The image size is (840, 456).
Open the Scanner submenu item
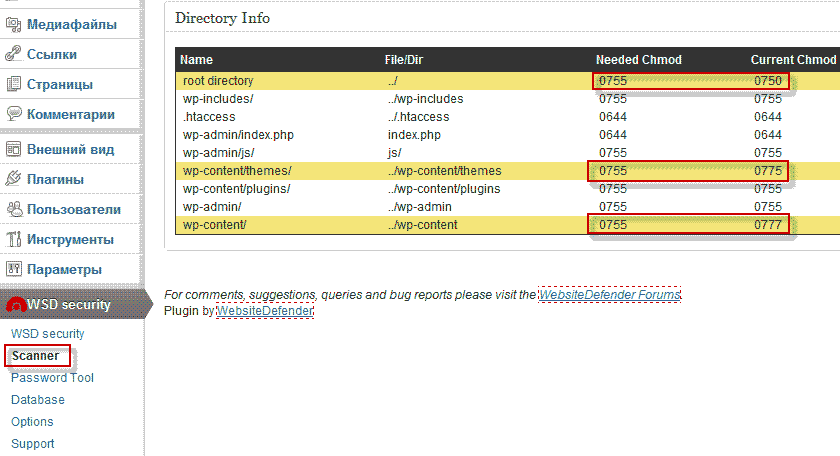35,356
